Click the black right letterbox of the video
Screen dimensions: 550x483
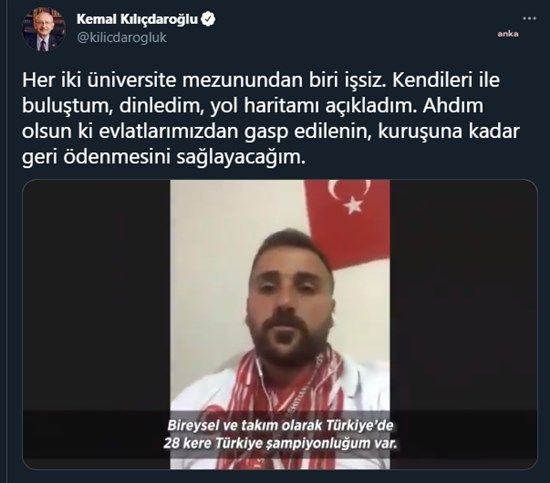point(463,295)
